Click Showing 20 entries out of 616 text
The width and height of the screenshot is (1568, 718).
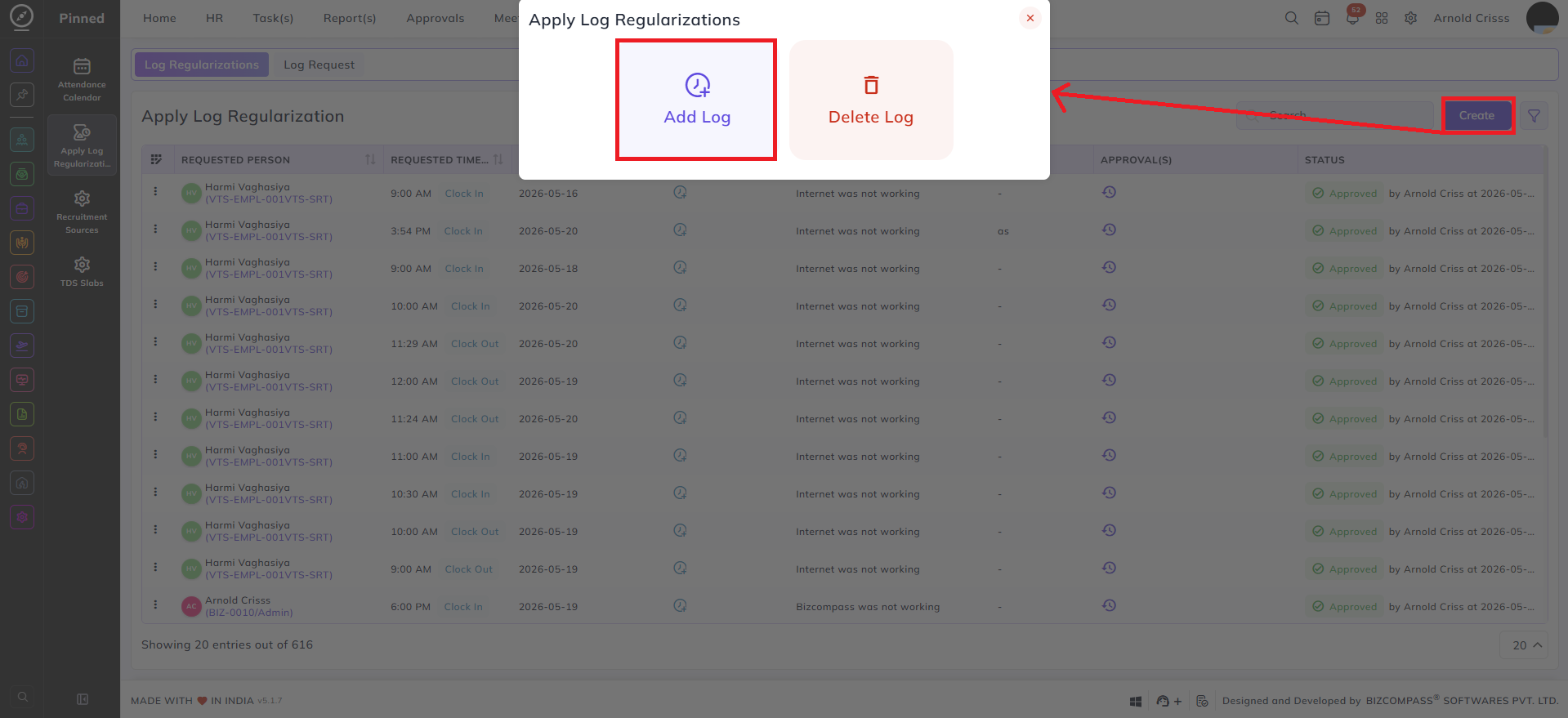pyautogui.click(x=227, y=644)
